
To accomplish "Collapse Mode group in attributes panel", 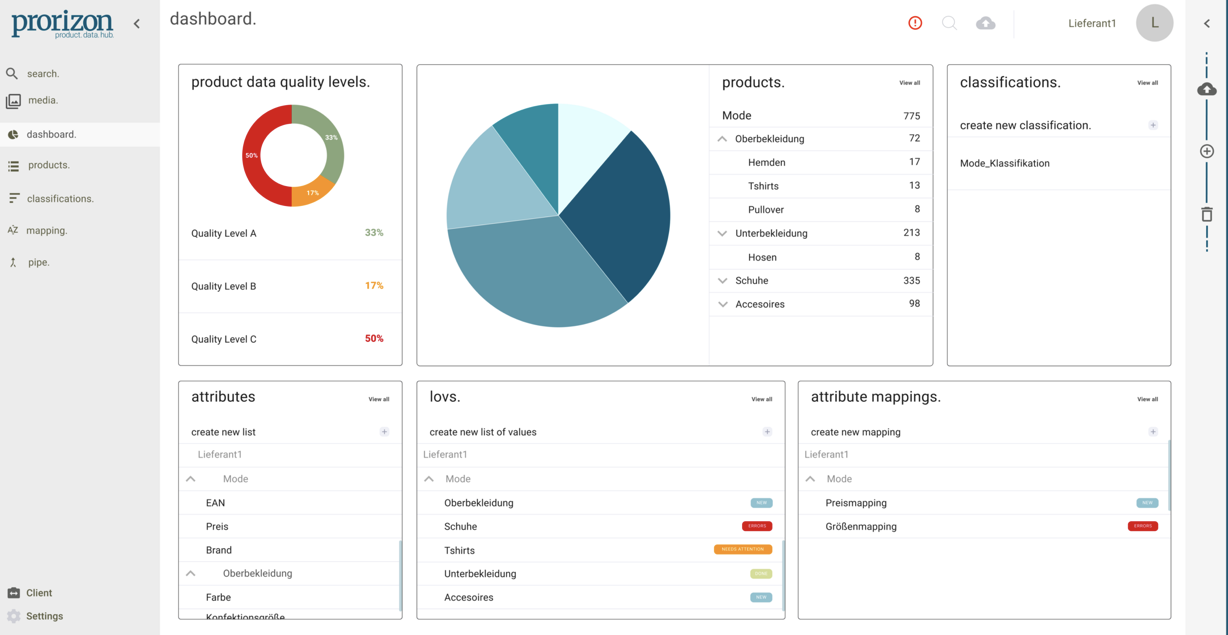I will pyautogui.click(x=190, y=479).
